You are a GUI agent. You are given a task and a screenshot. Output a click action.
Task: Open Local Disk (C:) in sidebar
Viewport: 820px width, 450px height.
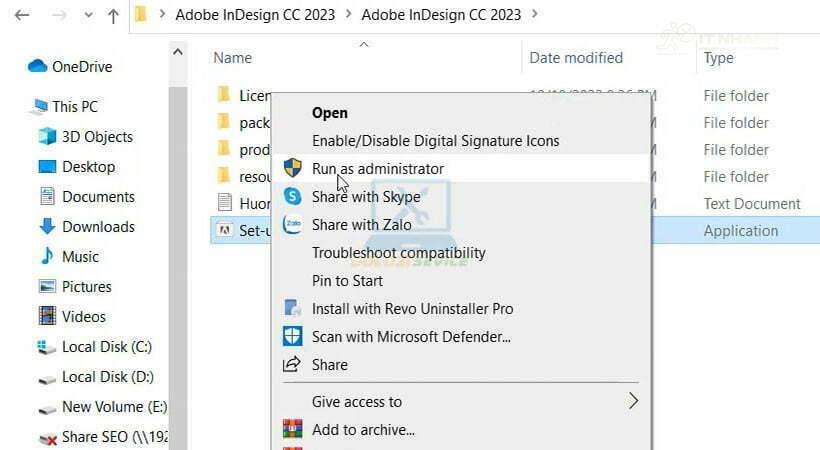[106, 347]
